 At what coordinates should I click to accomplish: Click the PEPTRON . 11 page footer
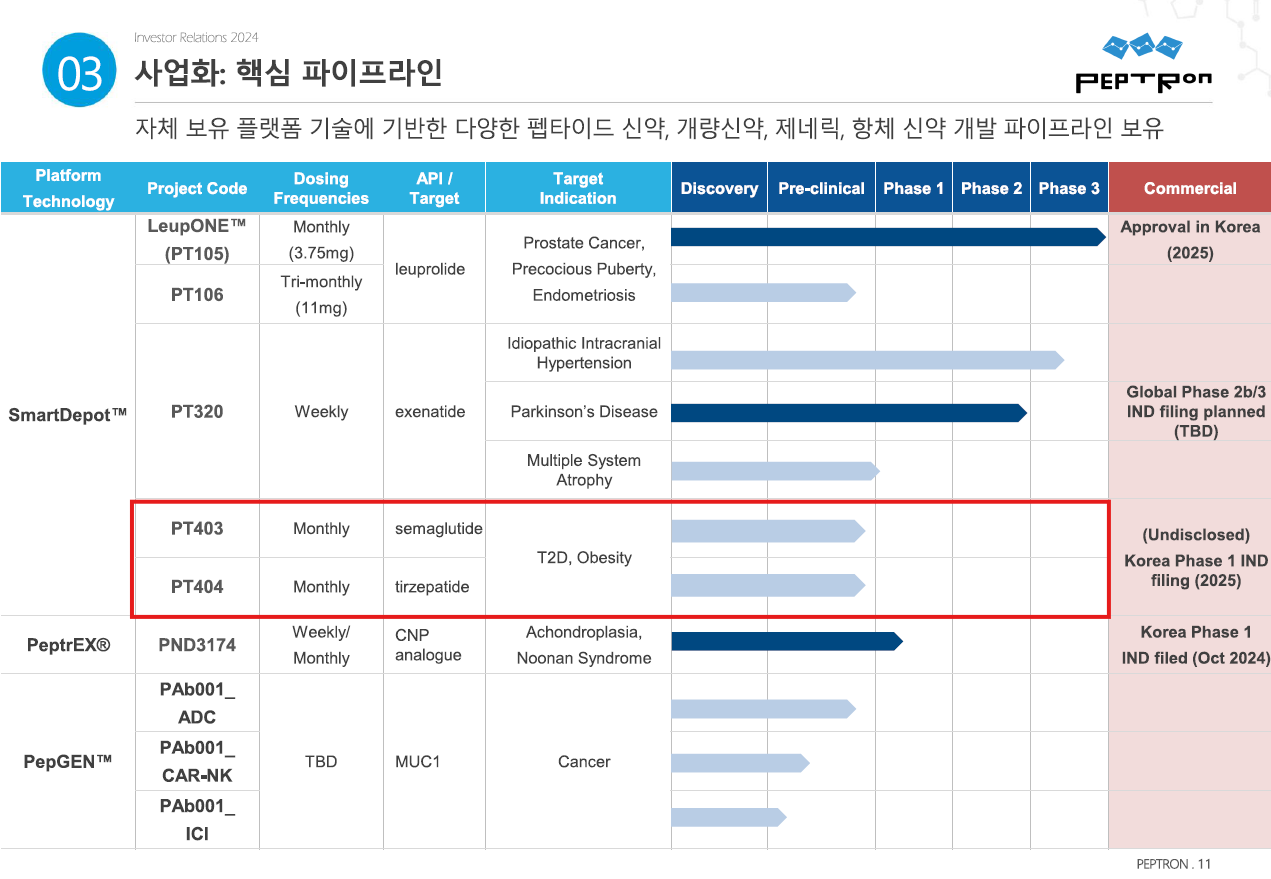1173,864
